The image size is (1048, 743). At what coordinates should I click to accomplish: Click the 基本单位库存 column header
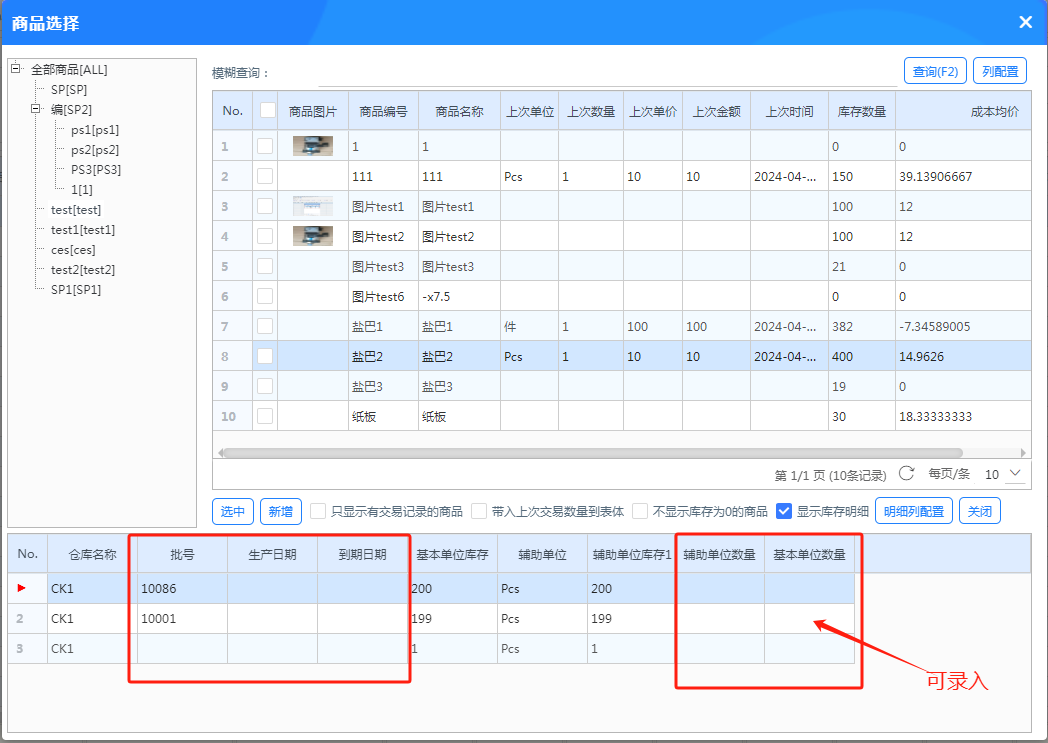452,554
